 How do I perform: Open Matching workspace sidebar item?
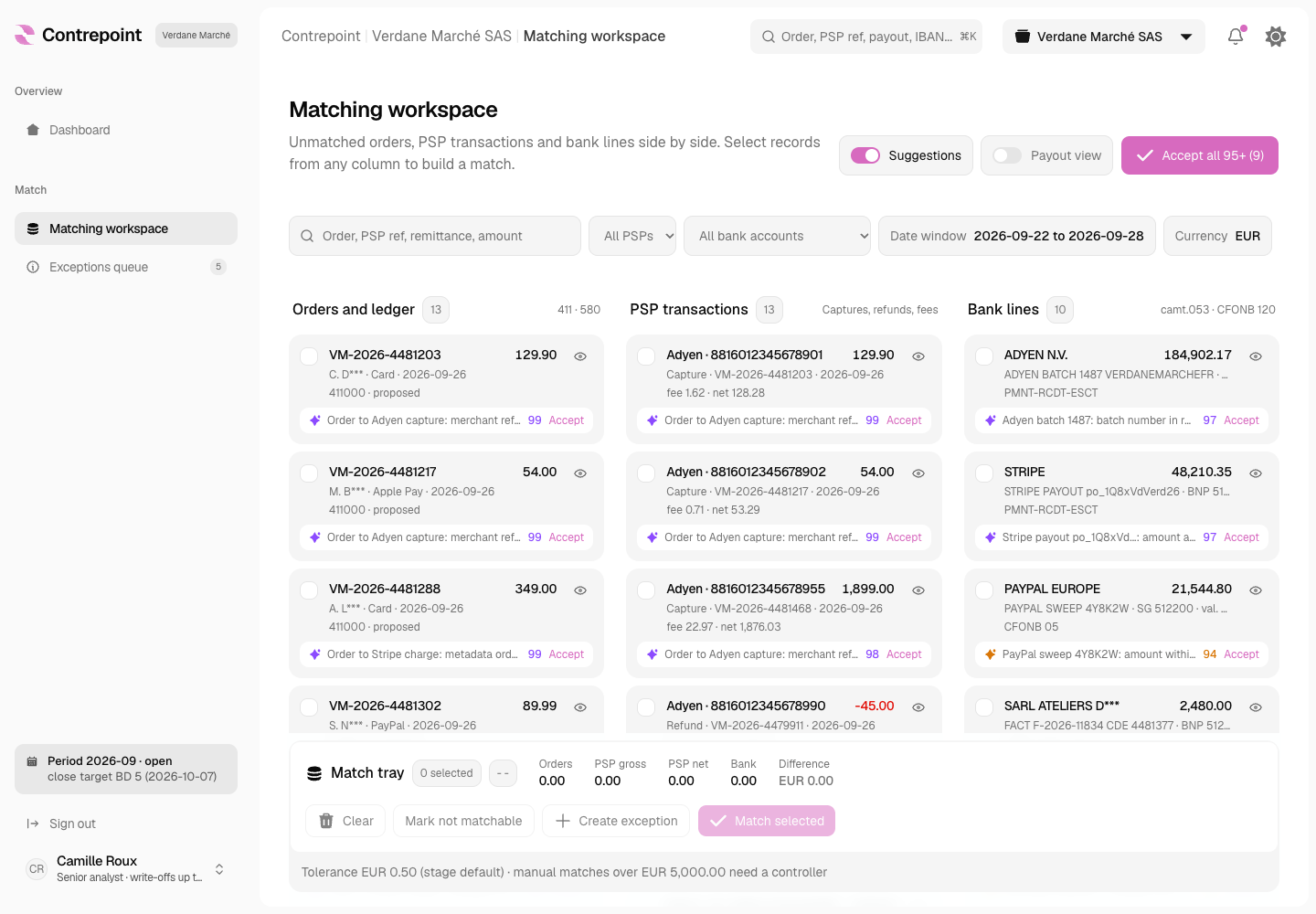126,228
